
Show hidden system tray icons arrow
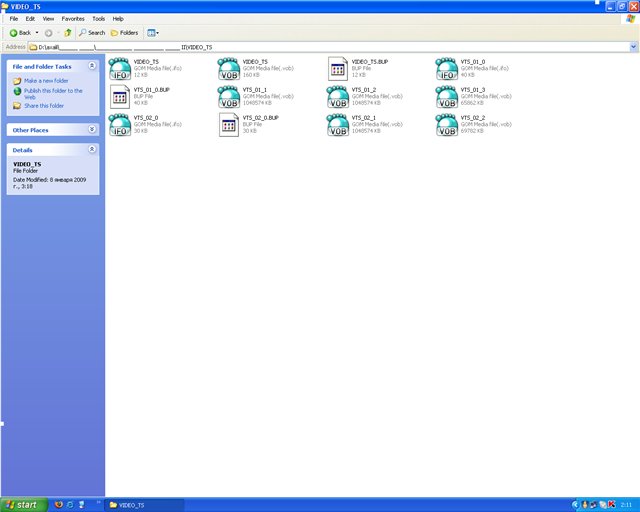click(x=575, y=505)
